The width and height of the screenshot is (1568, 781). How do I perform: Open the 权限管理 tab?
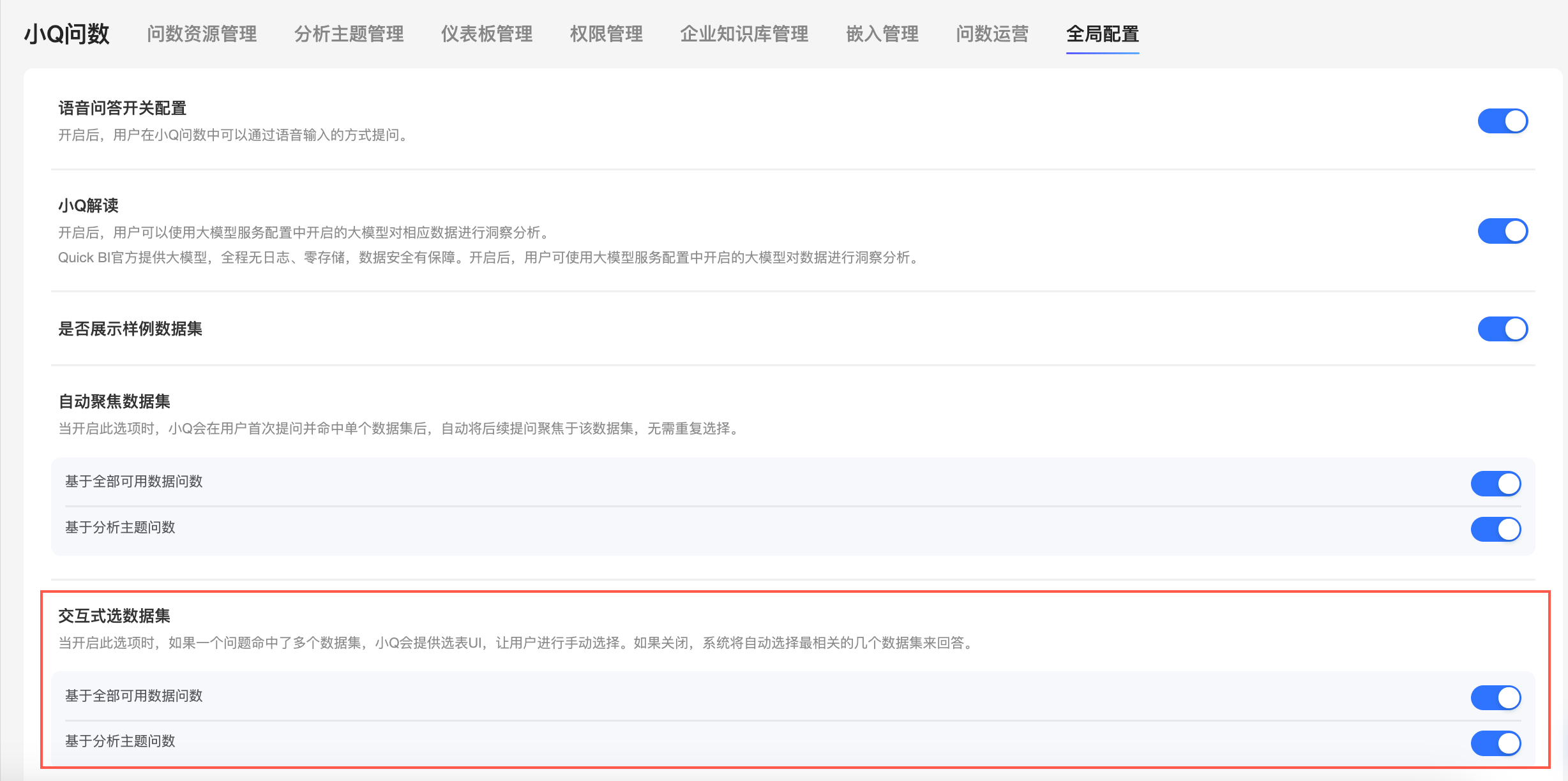click(x=606, y=34)
